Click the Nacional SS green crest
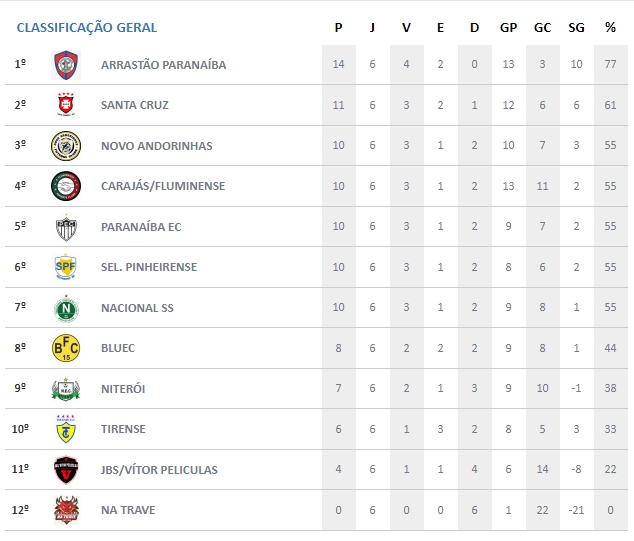 point(65,308)
